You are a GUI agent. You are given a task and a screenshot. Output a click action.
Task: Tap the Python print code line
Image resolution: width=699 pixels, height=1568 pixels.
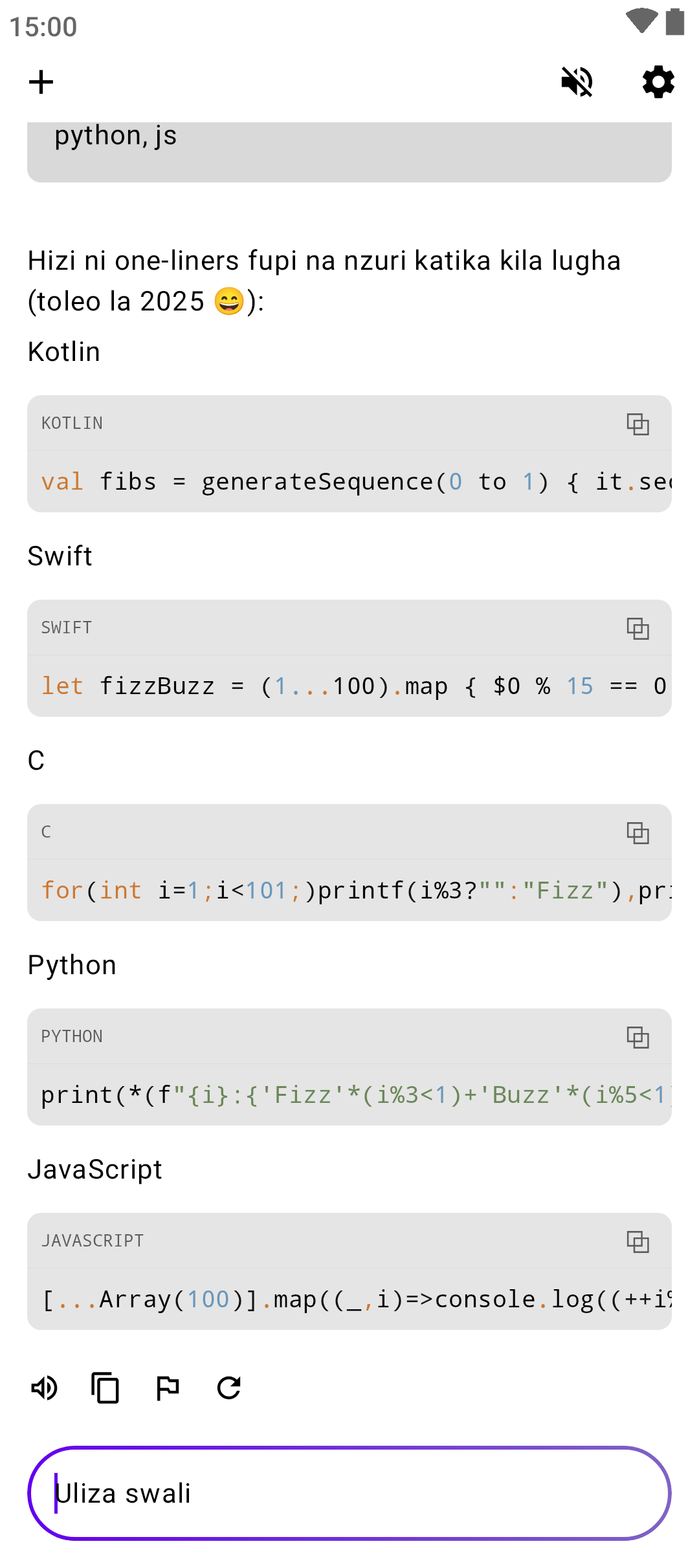(x=349, y=1095)
